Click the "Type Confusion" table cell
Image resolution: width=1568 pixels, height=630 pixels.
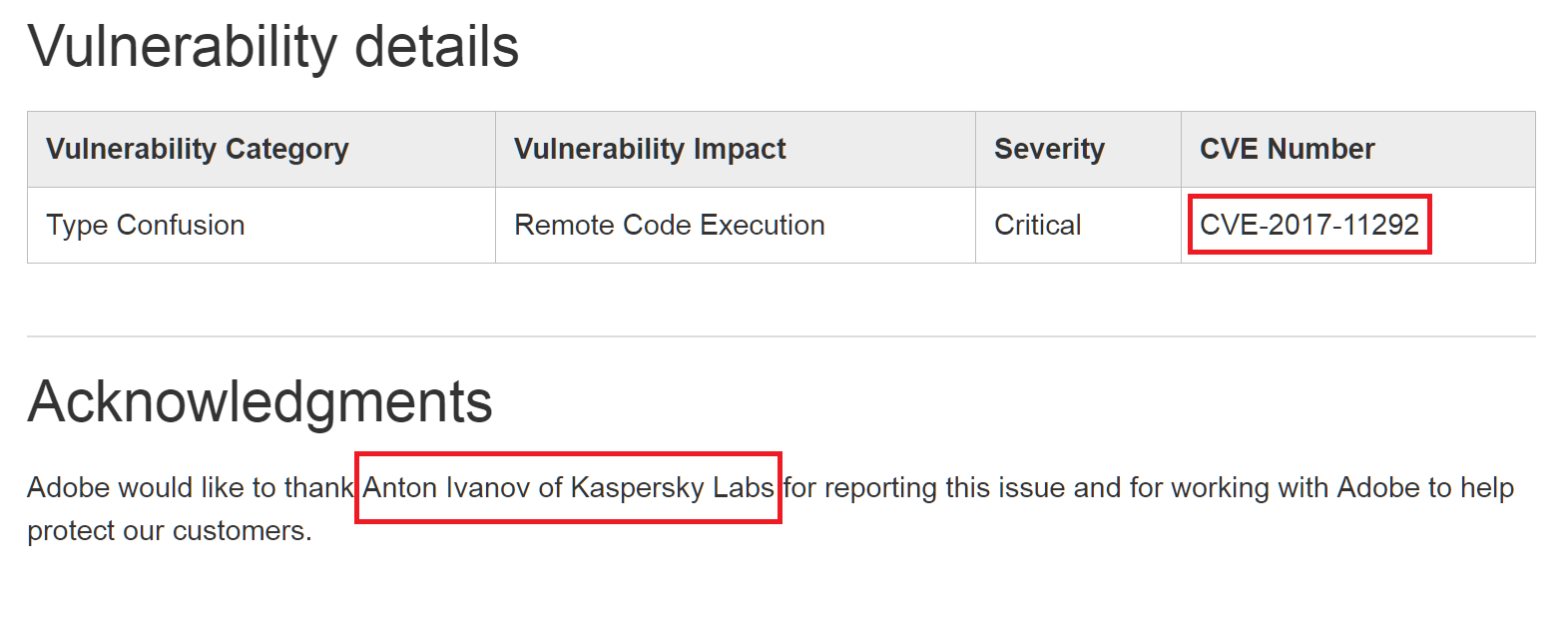(x=146, y=226)
